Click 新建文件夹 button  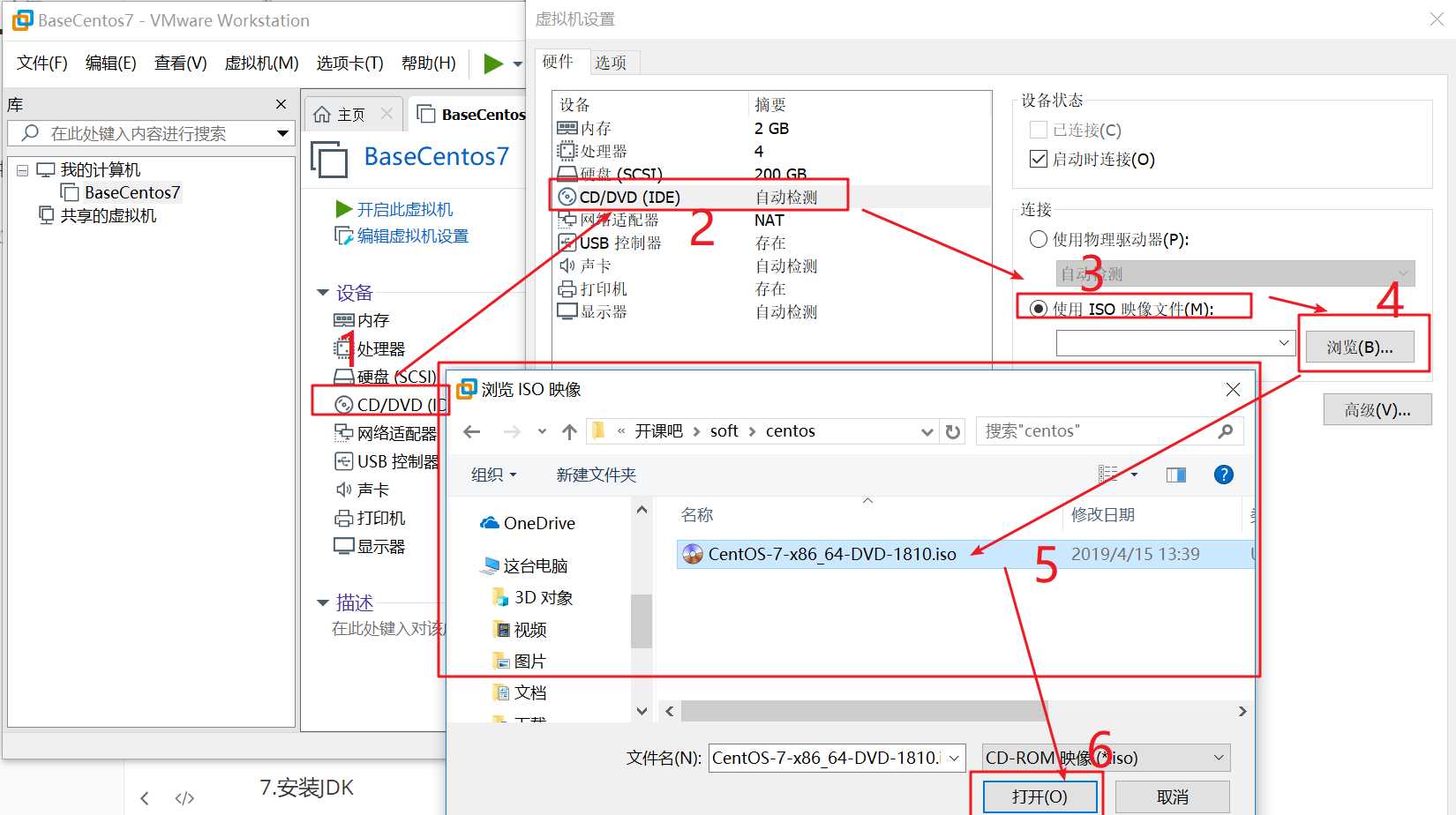596,475
